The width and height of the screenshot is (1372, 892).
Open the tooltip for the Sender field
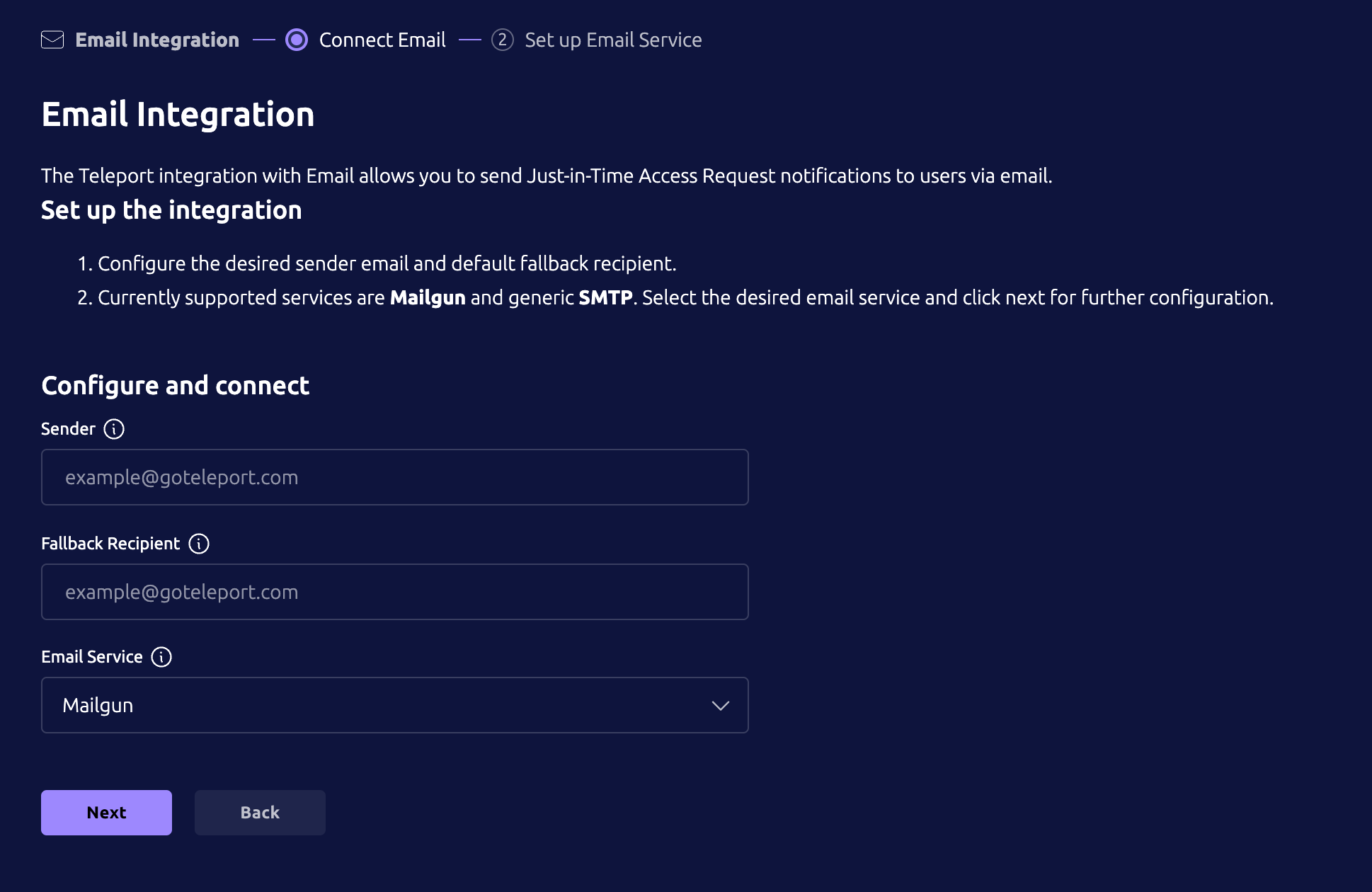[x=115, y=428]
